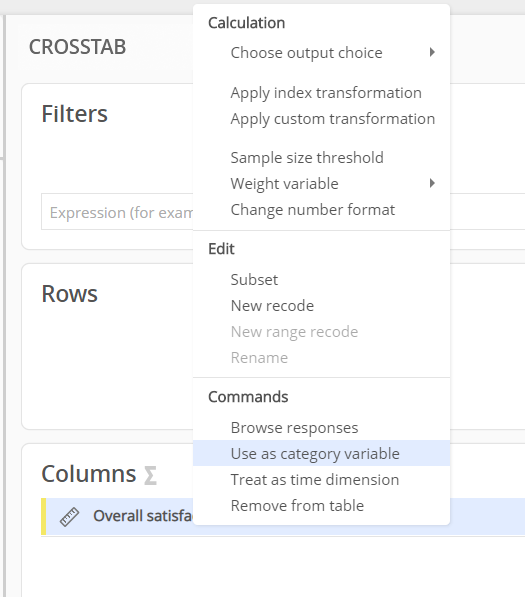Expand the Weight variable submenu arrow

[x=432, y=183]
